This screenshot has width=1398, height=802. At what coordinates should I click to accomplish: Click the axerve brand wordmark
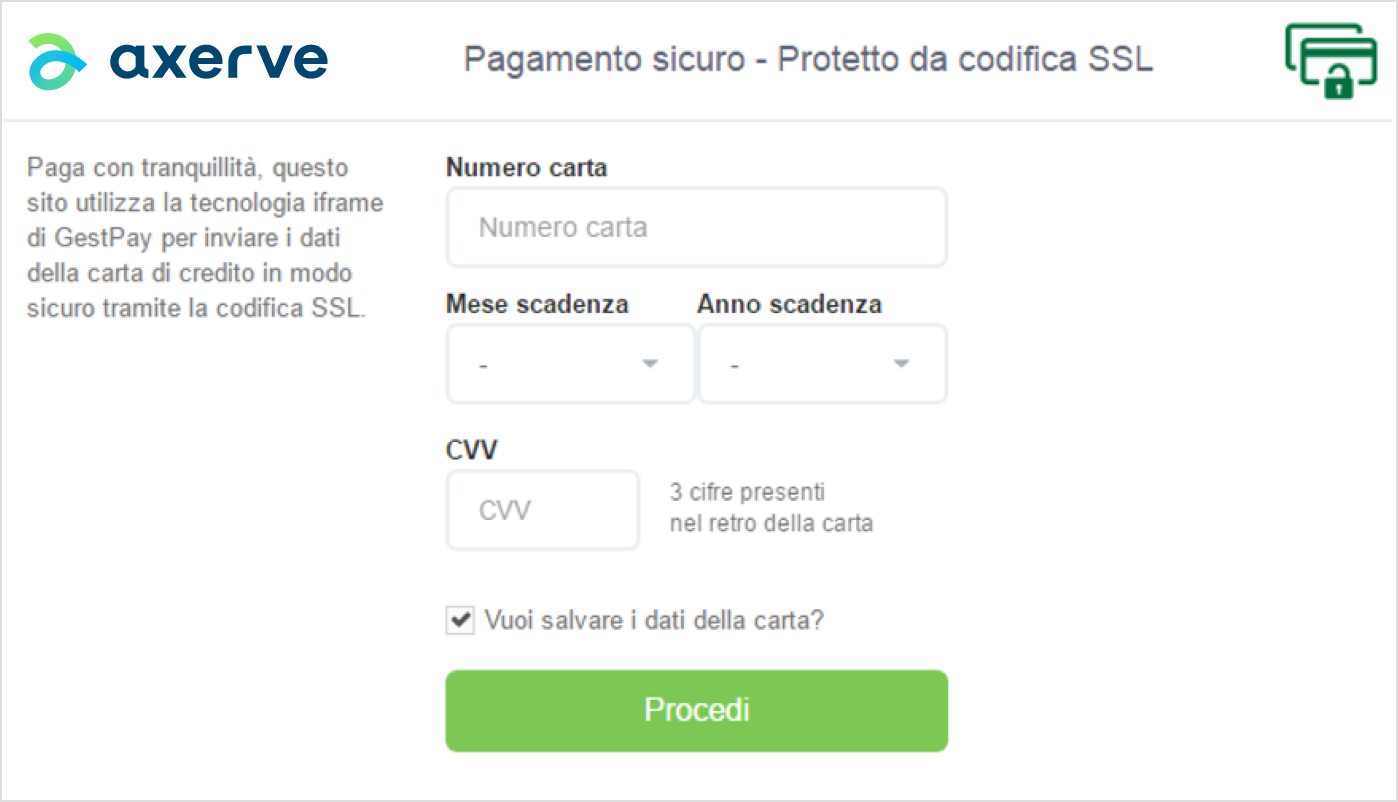click(x=219, y=60)
